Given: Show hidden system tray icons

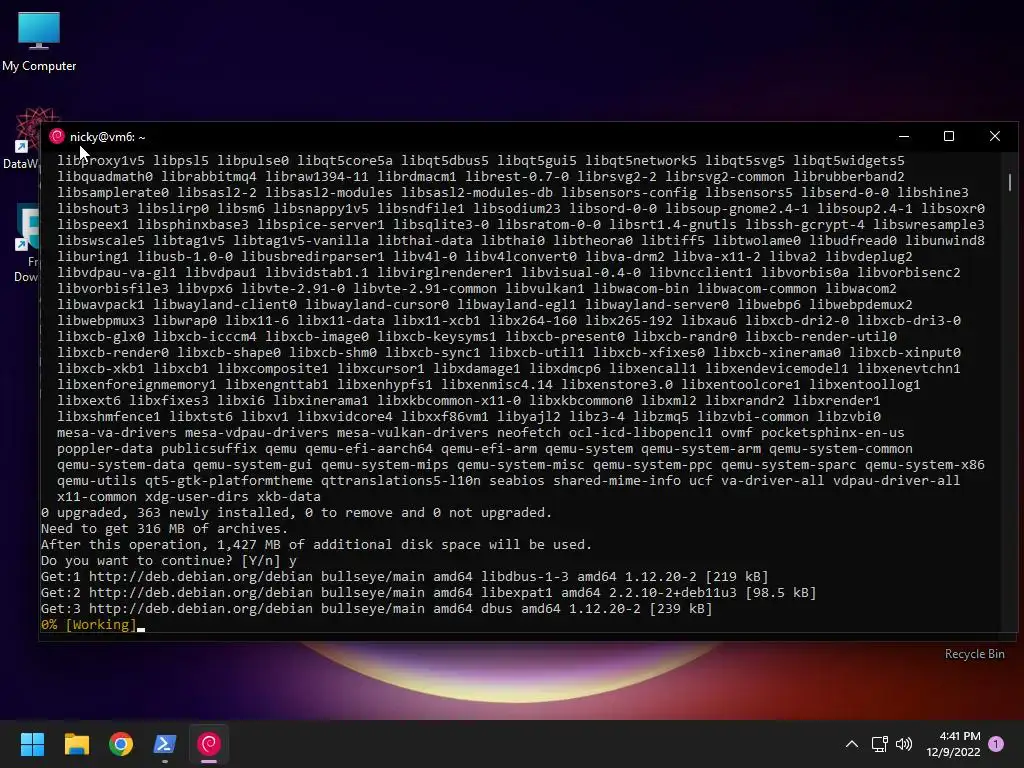Looking at the screenshot, I should point(852,744).
